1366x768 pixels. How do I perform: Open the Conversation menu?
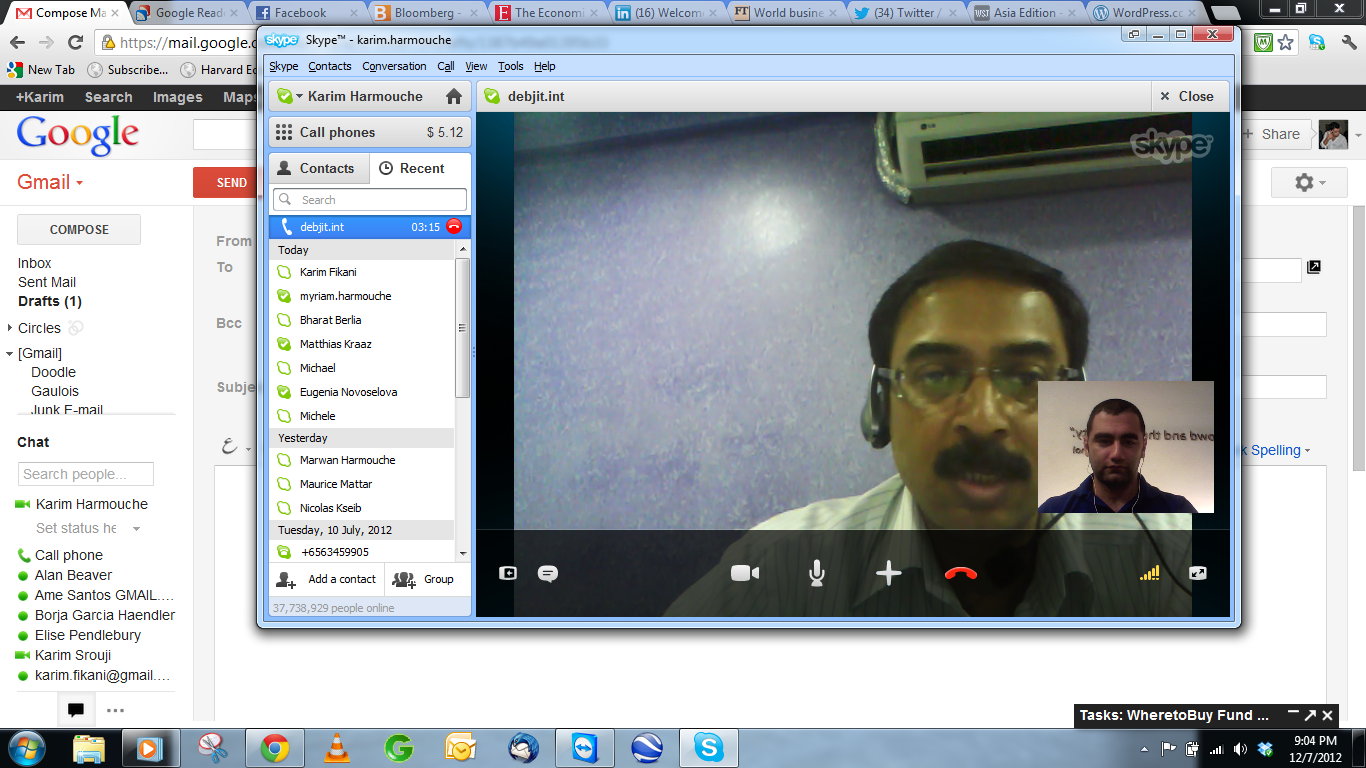pos(394,66)
